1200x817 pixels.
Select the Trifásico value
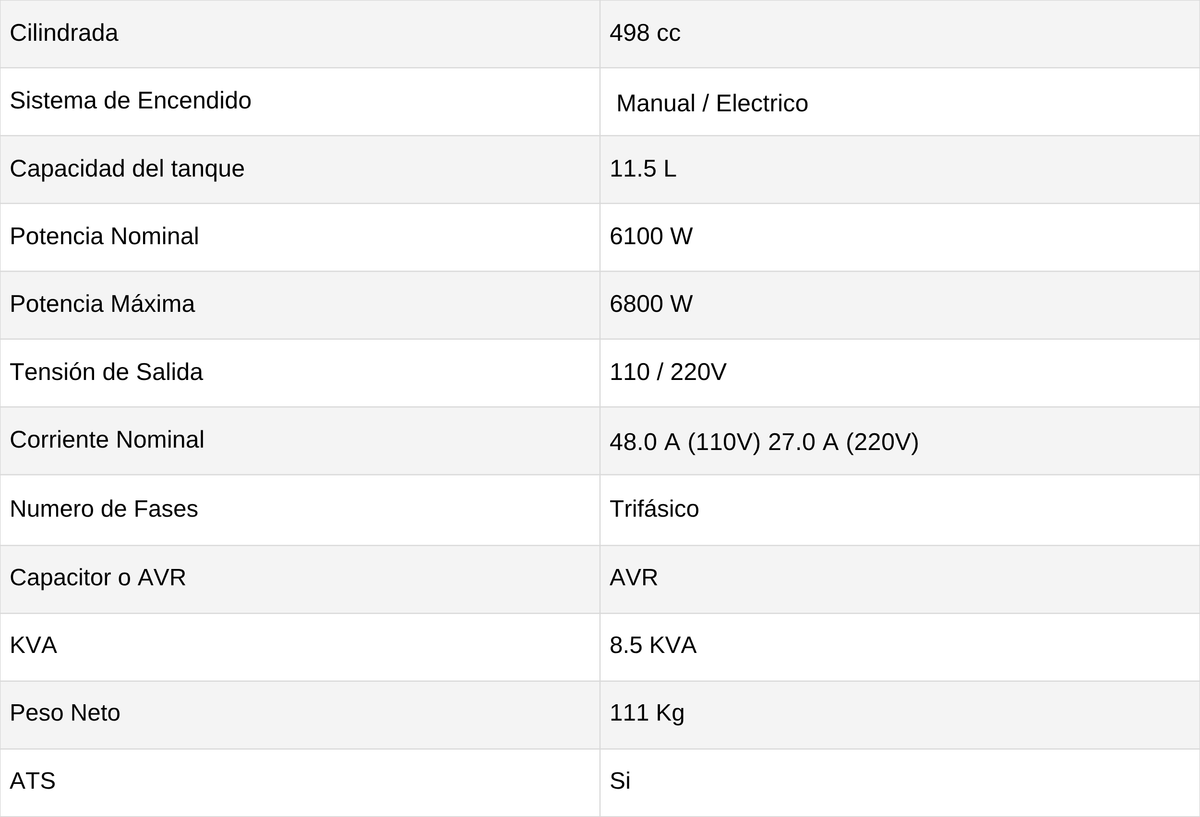coord(654,508)
